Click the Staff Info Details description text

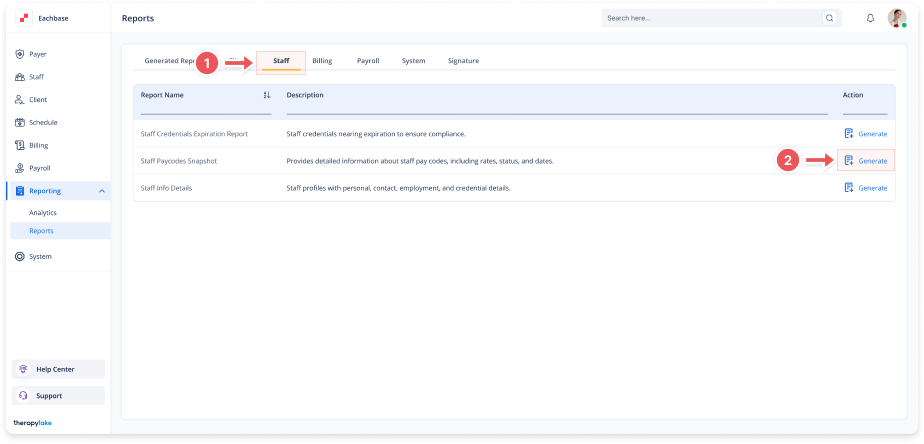398,188
